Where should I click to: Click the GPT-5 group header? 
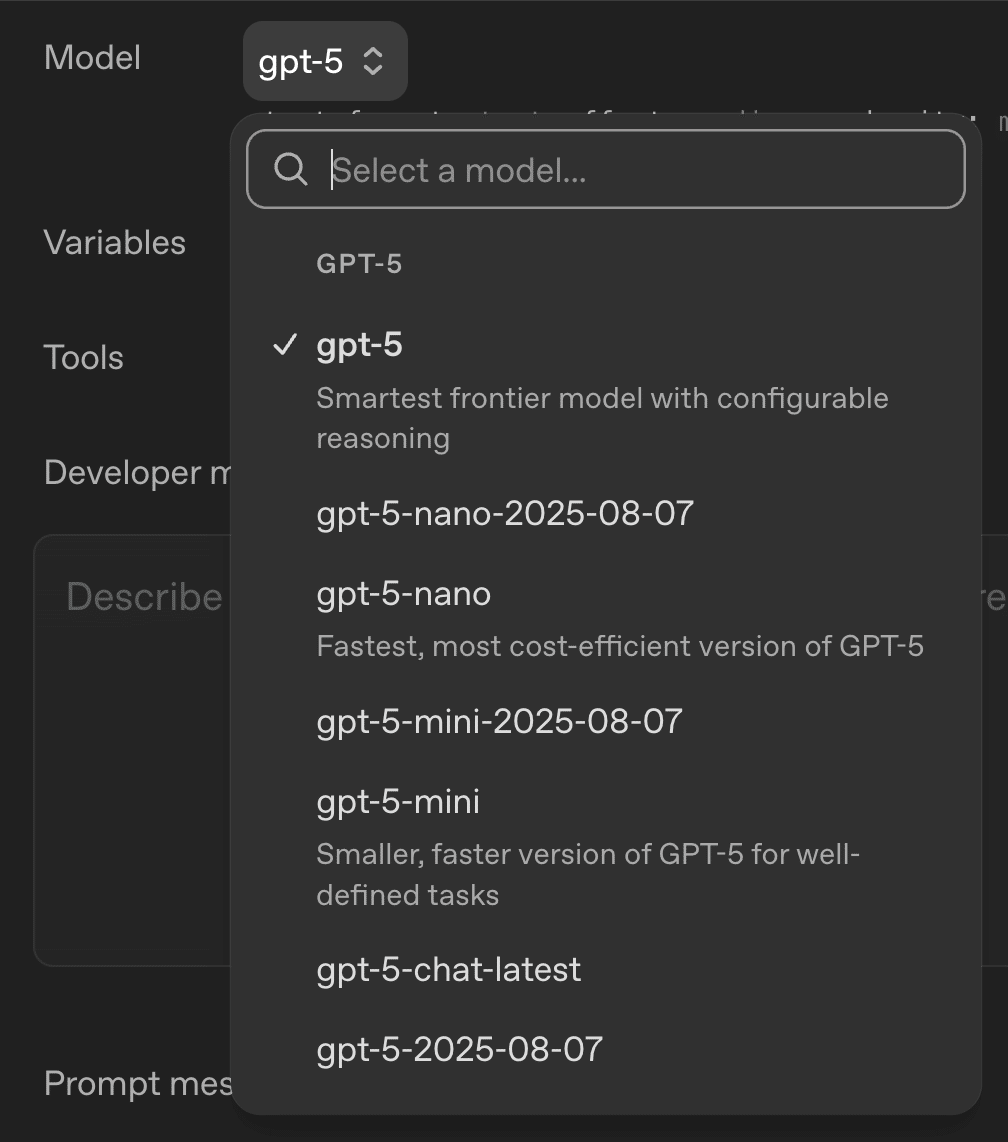(359, 264)
